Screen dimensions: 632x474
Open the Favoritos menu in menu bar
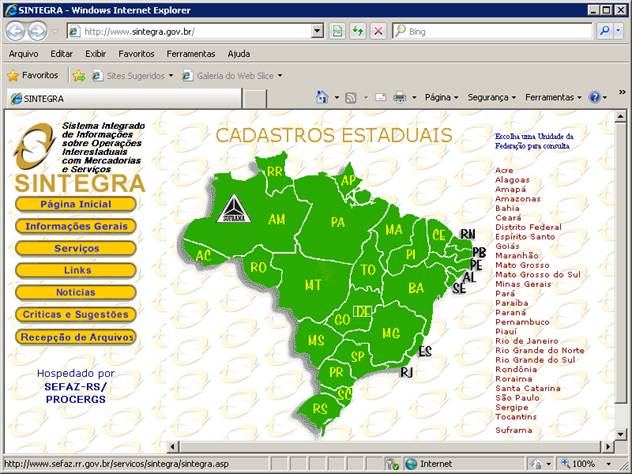click(x=136, y=54)
